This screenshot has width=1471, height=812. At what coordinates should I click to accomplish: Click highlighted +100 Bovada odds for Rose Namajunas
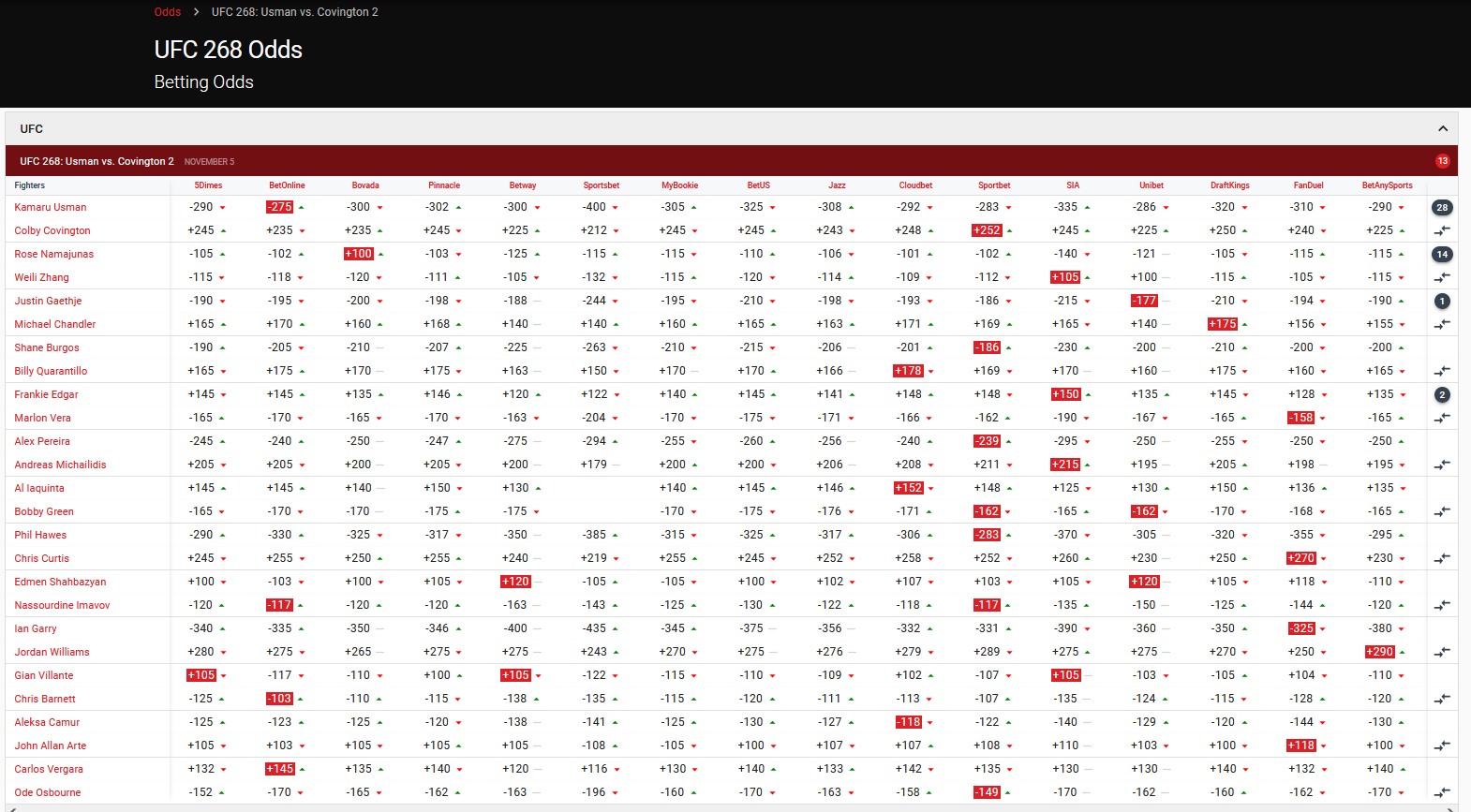click(x=359, y=254)
